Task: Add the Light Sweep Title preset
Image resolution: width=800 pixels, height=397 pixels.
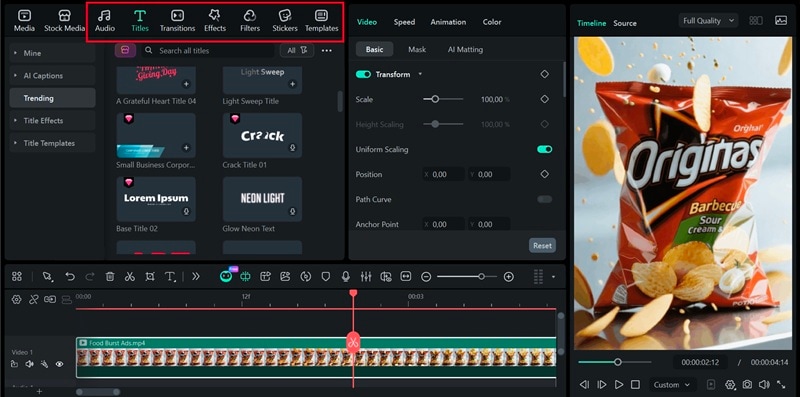Action: click(292, 84)
